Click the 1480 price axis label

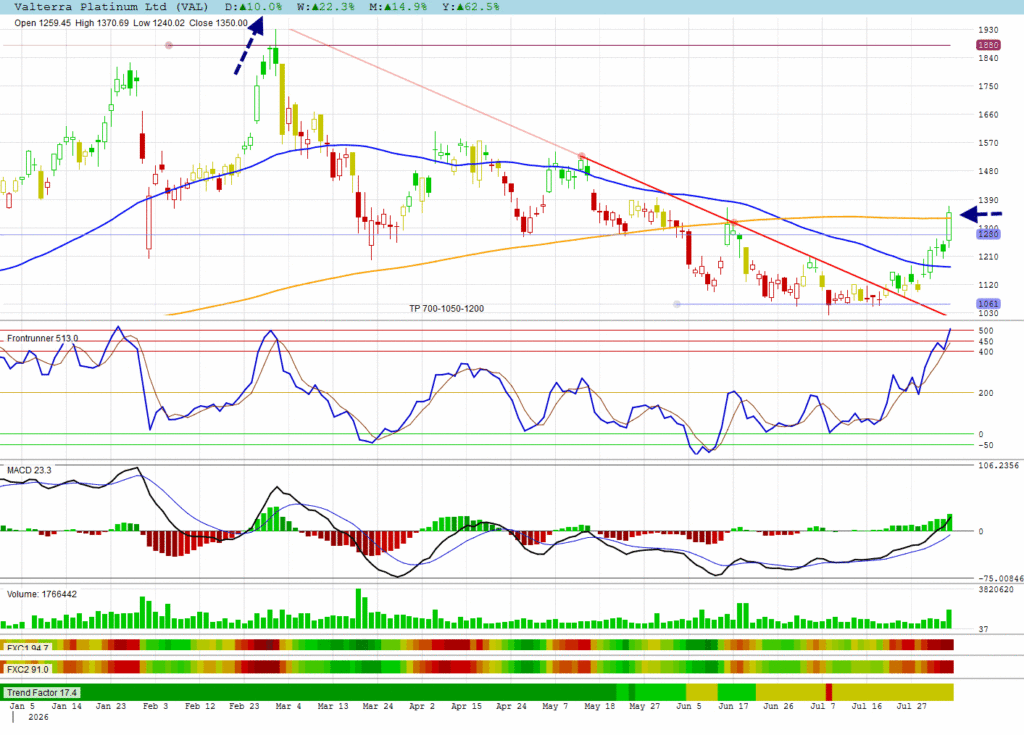click(988, 171)
